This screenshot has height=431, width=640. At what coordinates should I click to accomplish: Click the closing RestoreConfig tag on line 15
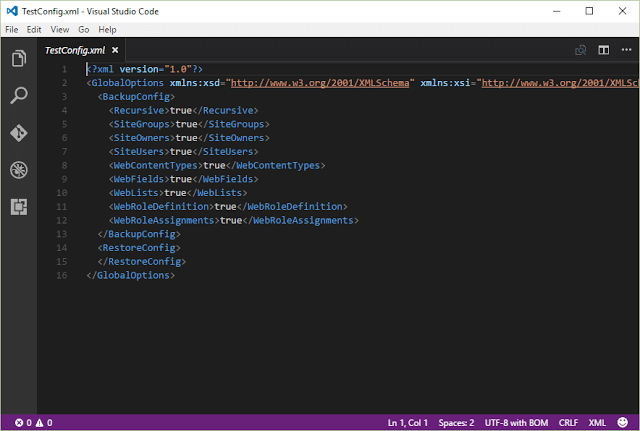pos(142,262)
